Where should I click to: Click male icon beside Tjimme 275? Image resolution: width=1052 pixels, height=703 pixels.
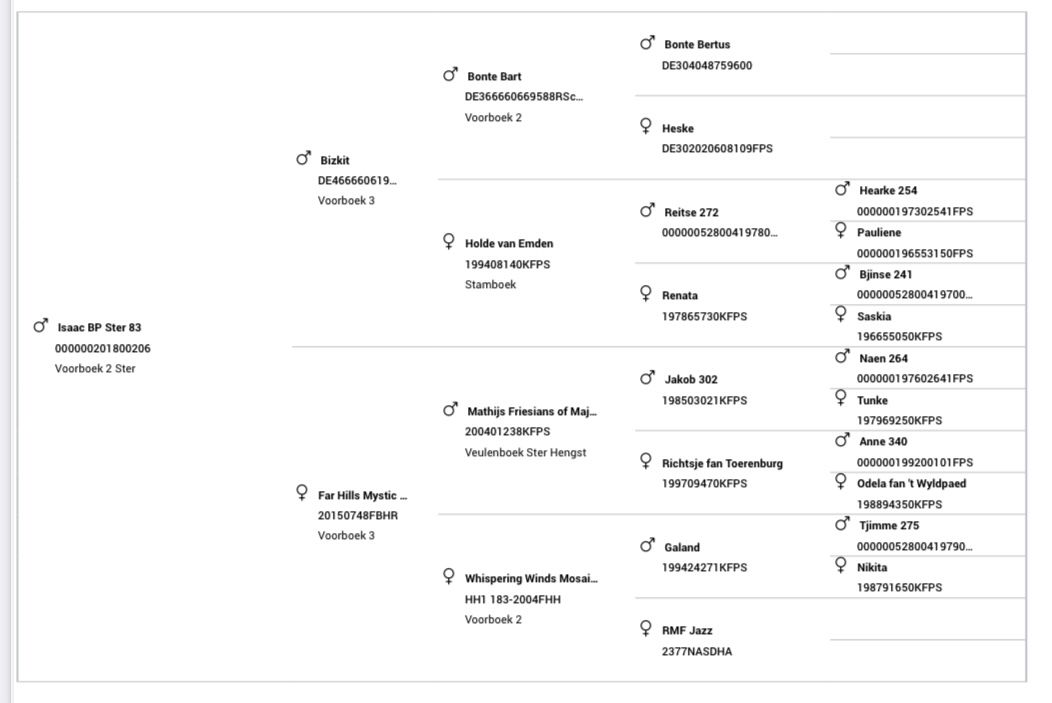[x=842, y=524]
